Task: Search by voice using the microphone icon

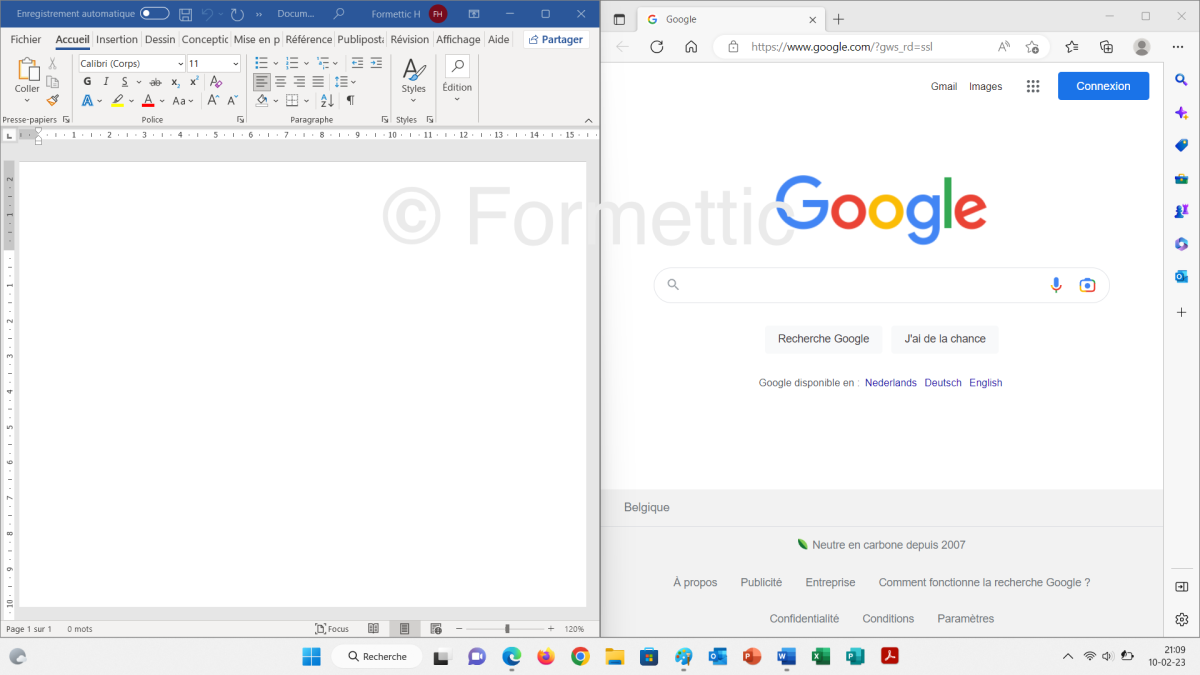Action: (1056, 285)
